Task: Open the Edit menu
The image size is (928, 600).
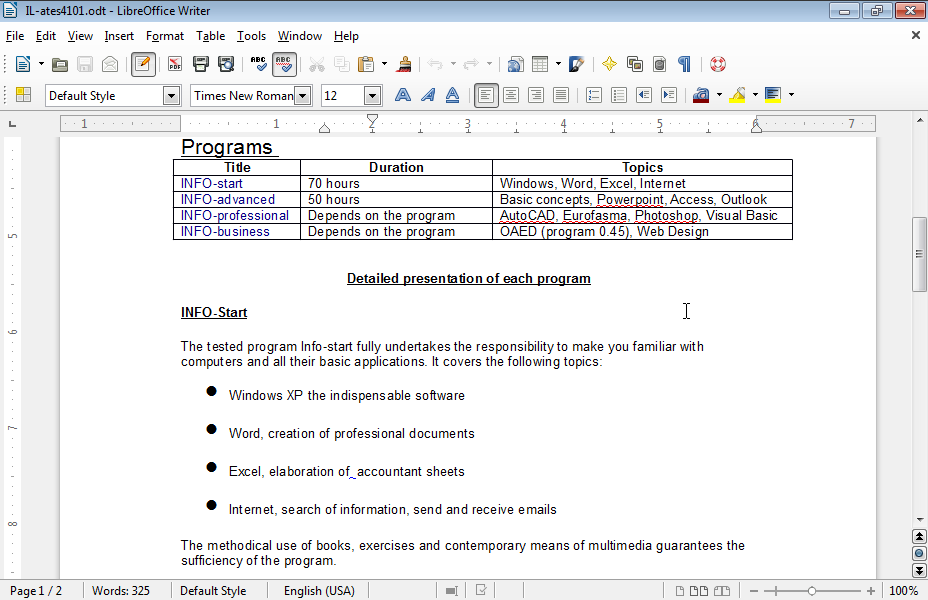Action: coord(46,36)
